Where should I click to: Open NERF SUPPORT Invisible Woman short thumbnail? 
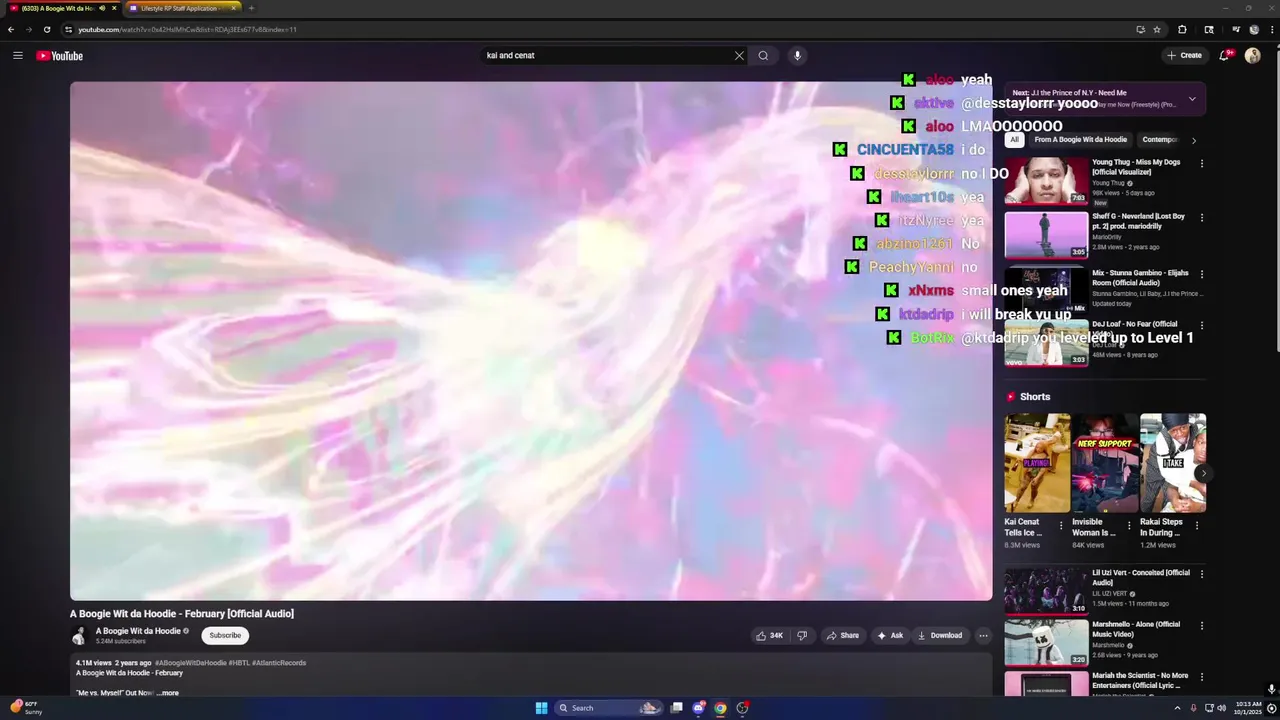coord(1105,463)
